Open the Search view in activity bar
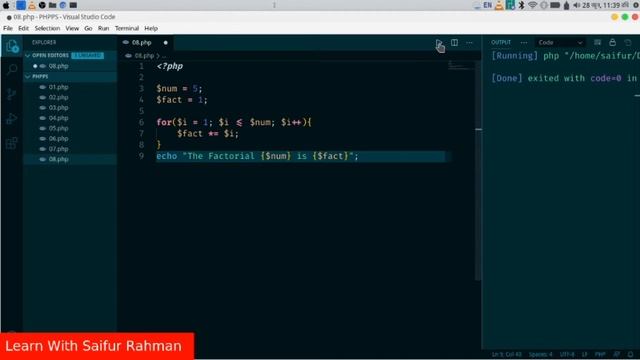Screen dimensions: 640x360 (x=12, y=70)
